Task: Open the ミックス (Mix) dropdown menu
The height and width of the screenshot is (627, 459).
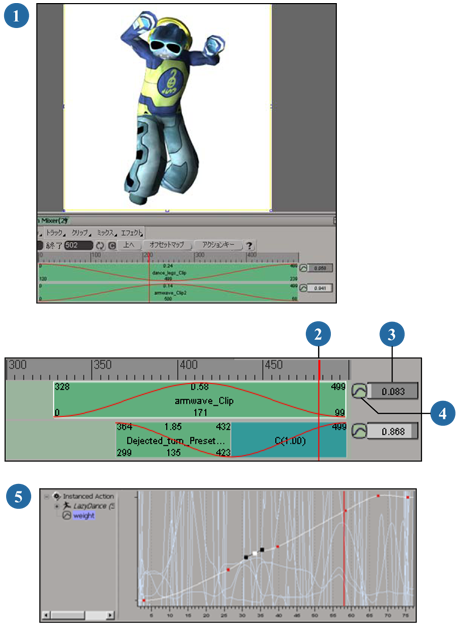Action: click(106, 233)
